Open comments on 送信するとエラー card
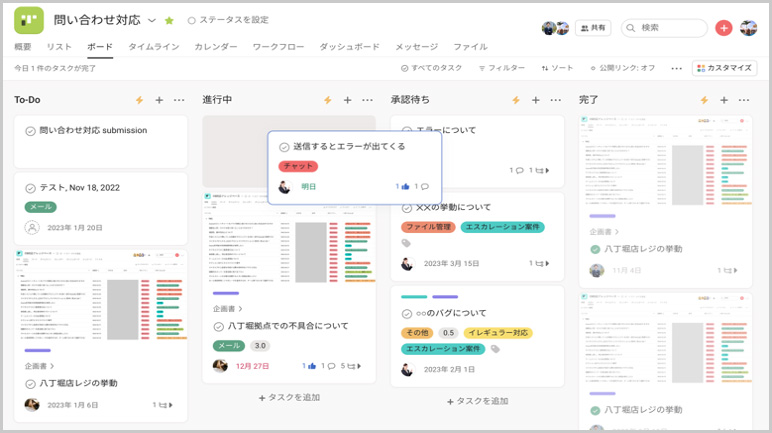Screen dimensions: 772x433 (x=424, y=187)
